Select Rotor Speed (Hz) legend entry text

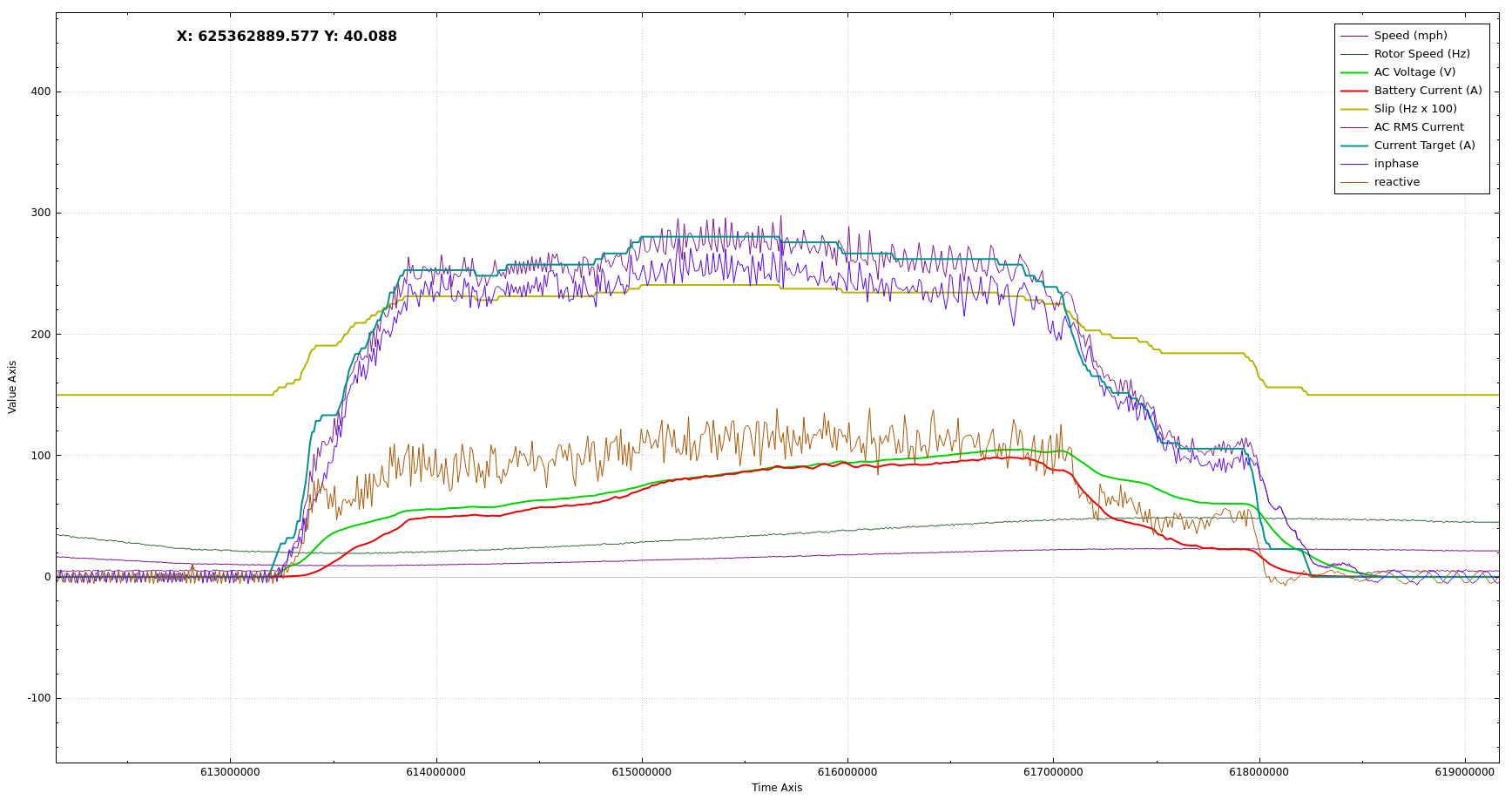(x=1421, y=54)
